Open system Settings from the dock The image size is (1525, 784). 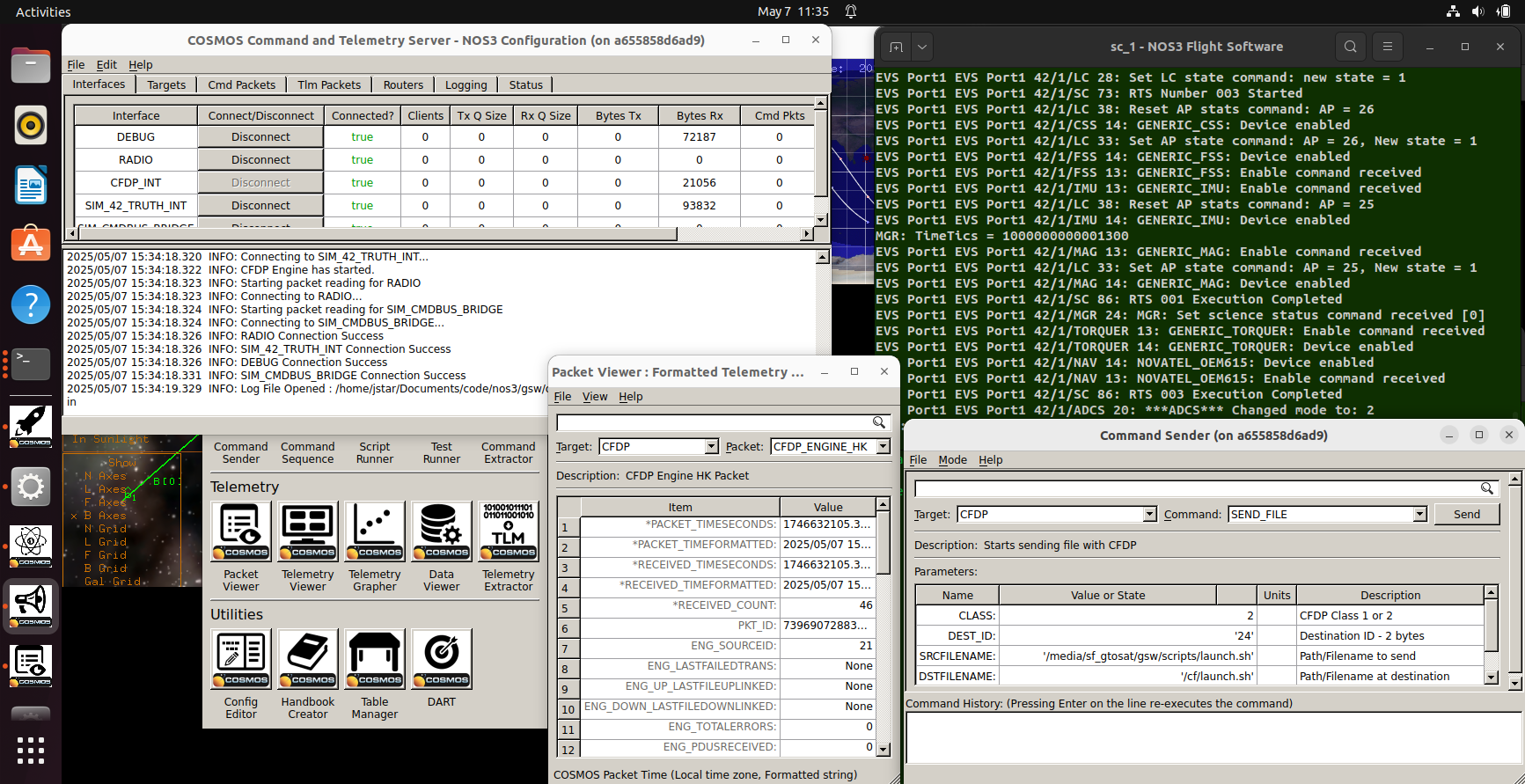click(x=31, y=487)
